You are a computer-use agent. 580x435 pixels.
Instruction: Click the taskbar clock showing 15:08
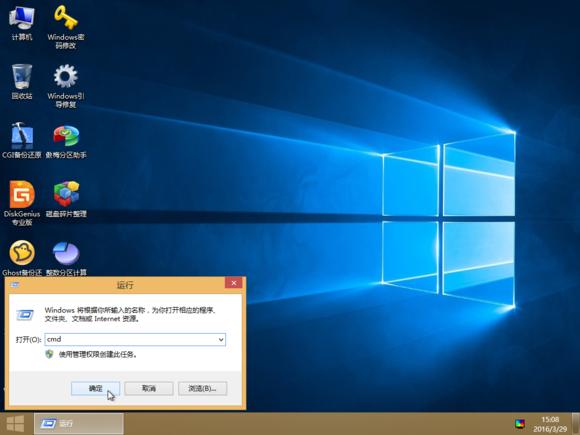point(550,424)
